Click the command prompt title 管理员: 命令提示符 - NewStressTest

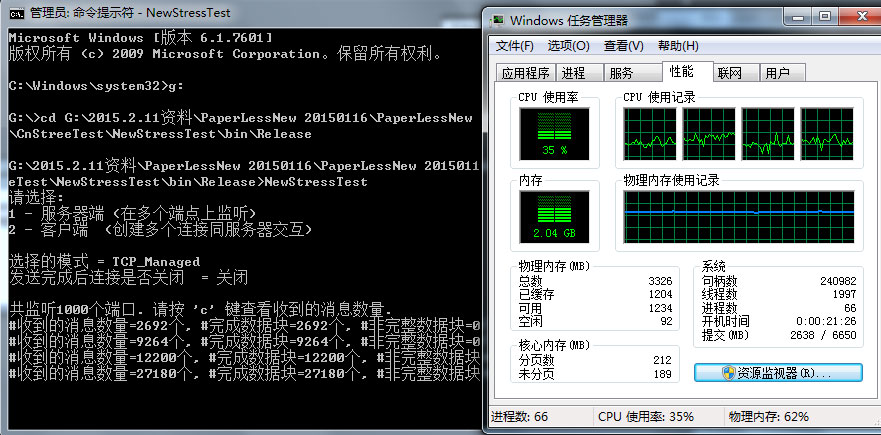coord(130,12)
